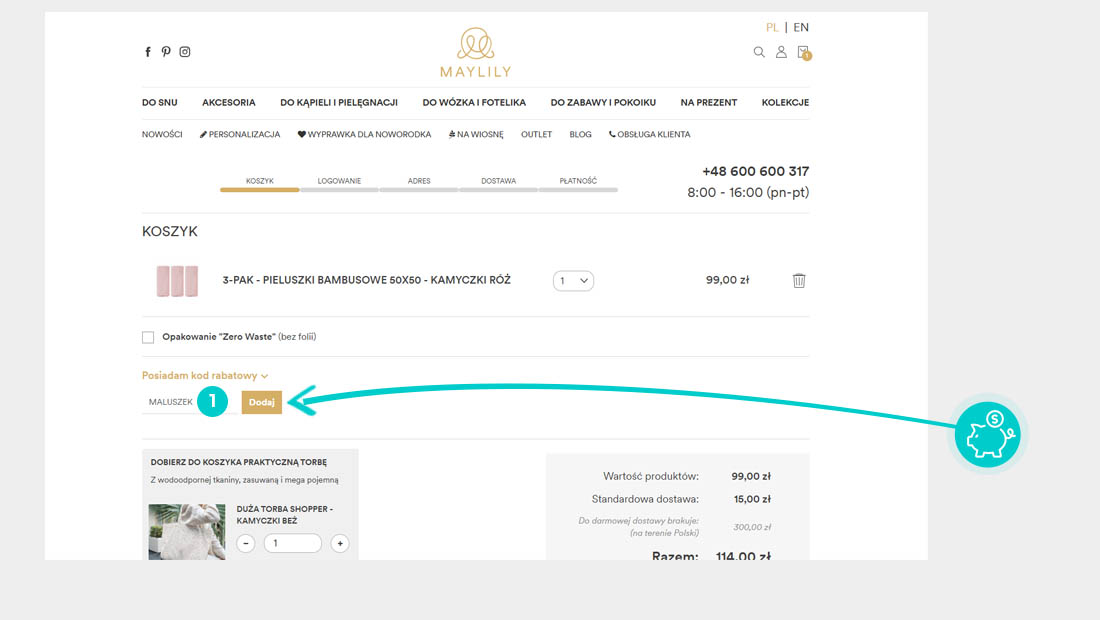Open the shopping cart icon
1100x620 pixels.
[x=803, y=52]
